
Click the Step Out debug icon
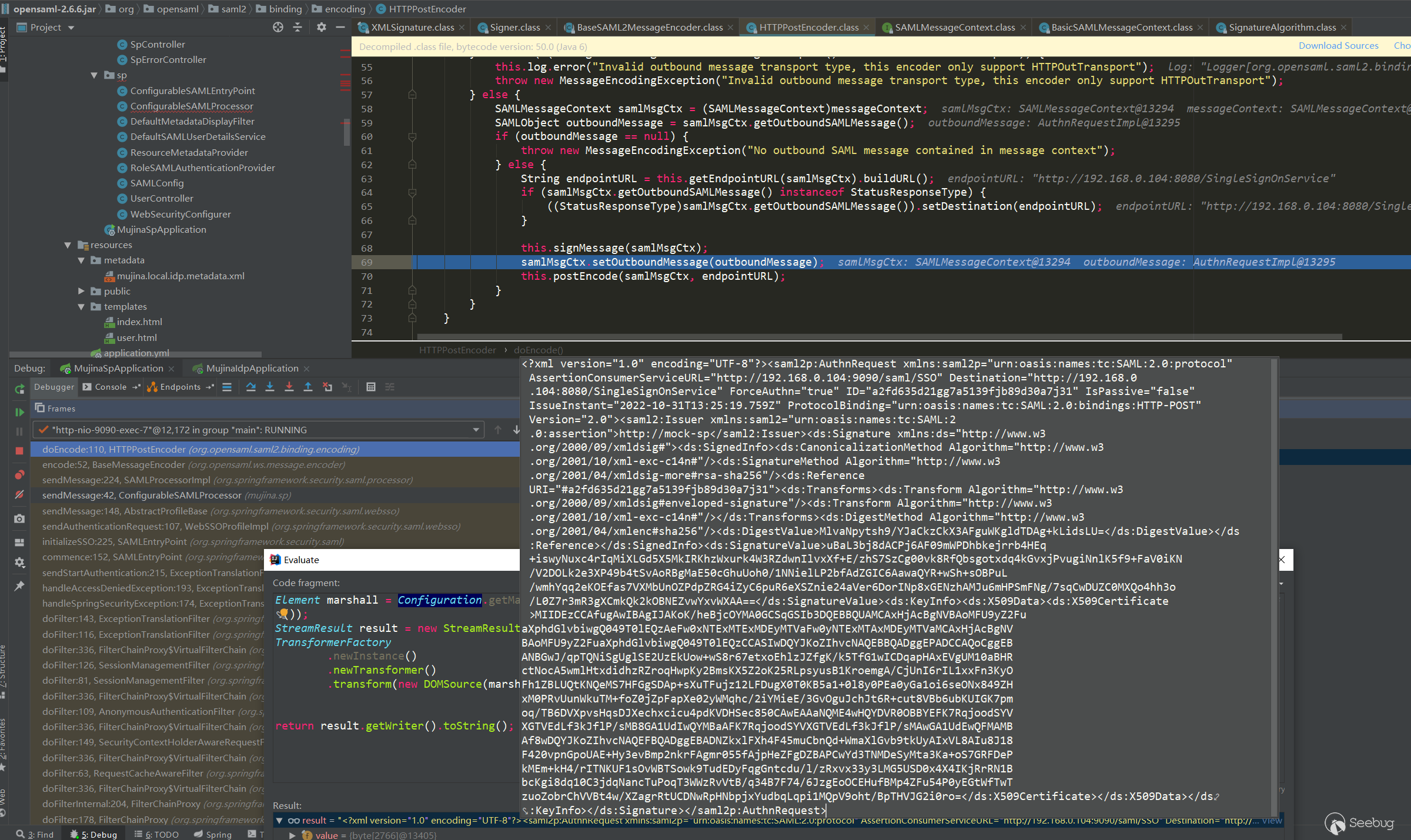(x=308, y=387)
